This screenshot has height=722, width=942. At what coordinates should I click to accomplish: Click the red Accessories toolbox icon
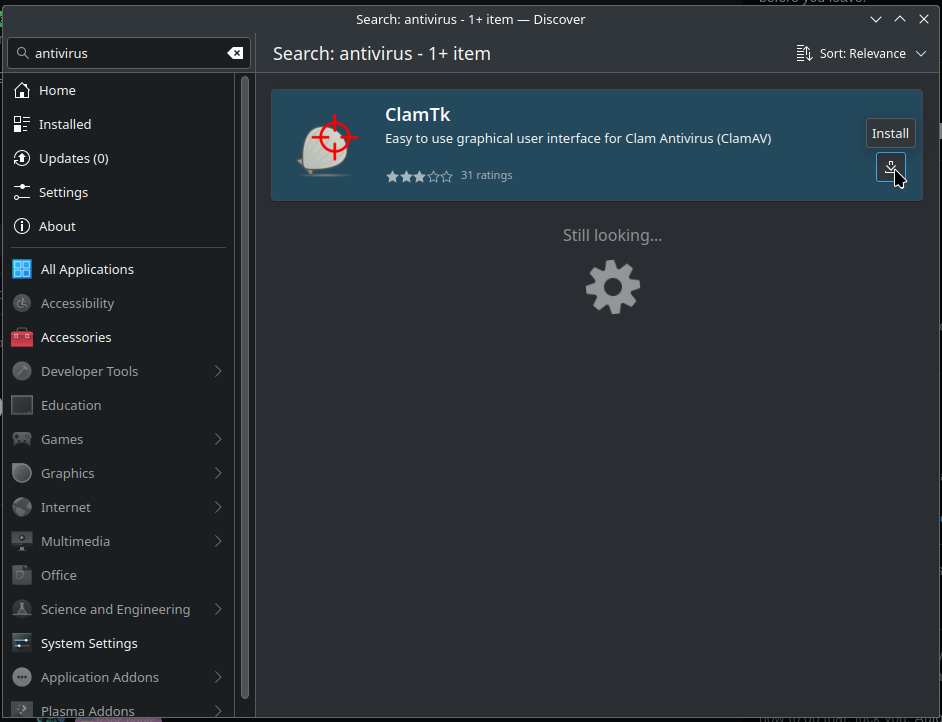coord(22,338)
